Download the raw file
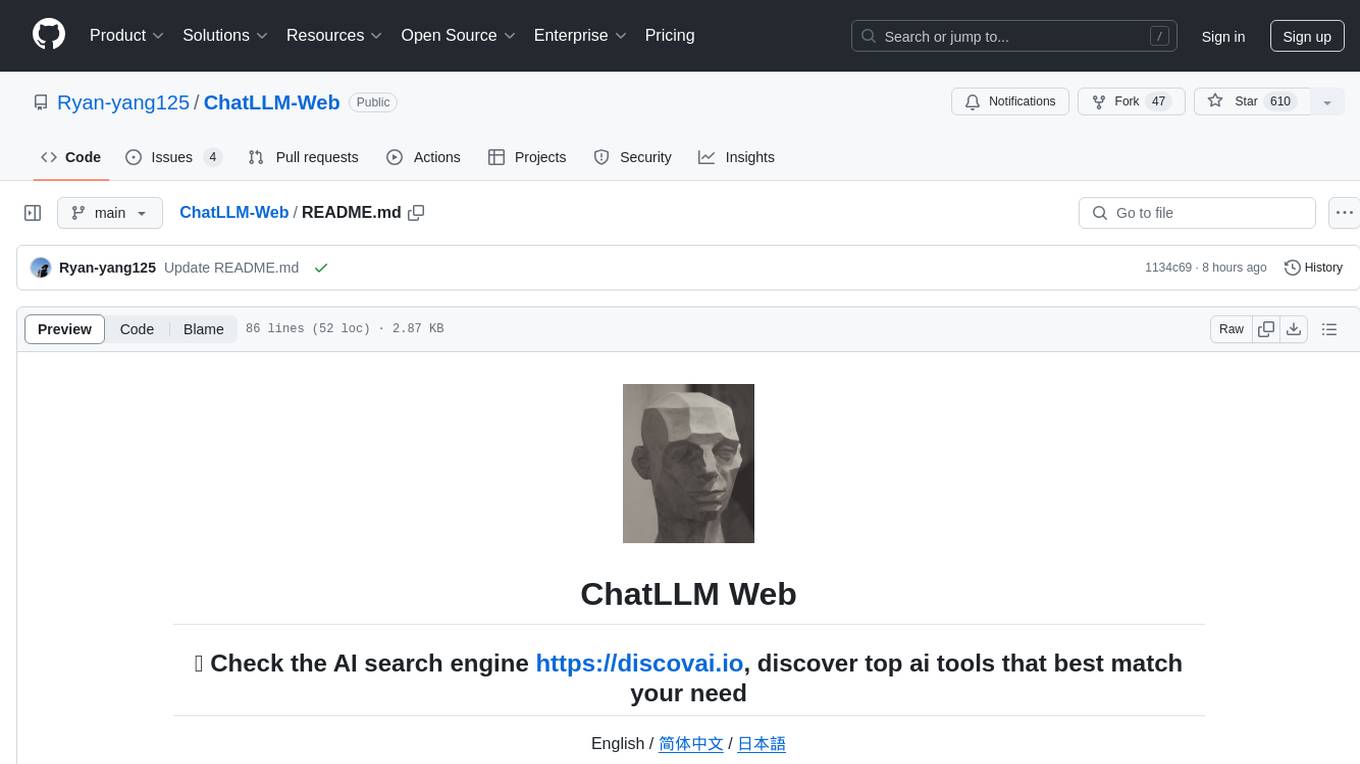Image resolution: width=1360 pixels, height=764 pixels. click(1294, 329)
